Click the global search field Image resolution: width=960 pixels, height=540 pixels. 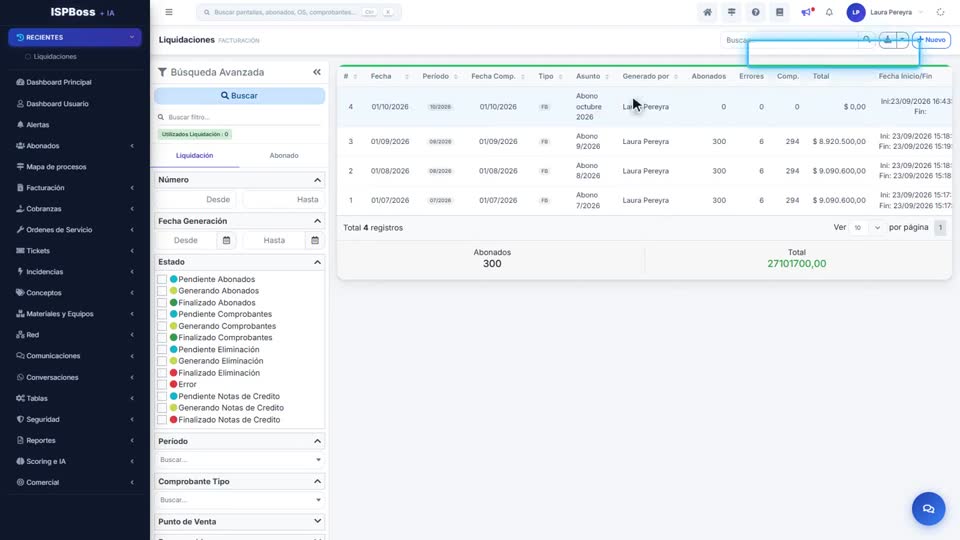(x=299, y=12)
